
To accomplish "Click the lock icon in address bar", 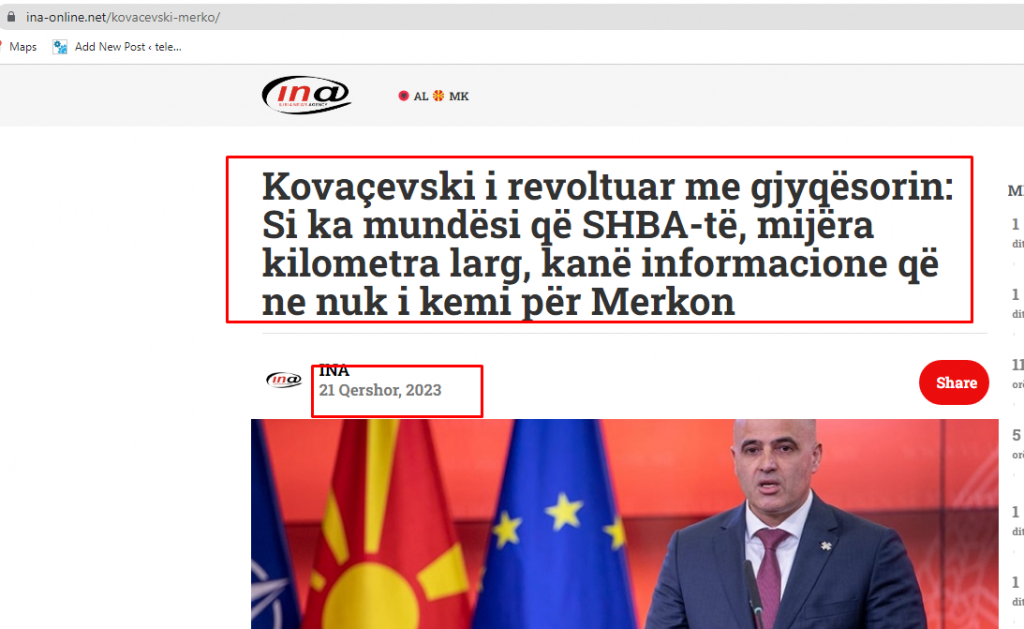I will click(x=10, y=17).
